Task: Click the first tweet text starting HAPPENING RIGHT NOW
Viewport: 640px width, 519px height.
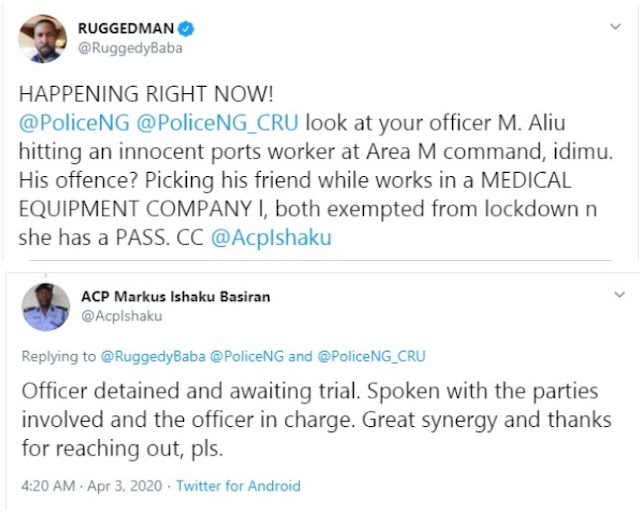Action: pyautogui.click(x=316, y=166)
